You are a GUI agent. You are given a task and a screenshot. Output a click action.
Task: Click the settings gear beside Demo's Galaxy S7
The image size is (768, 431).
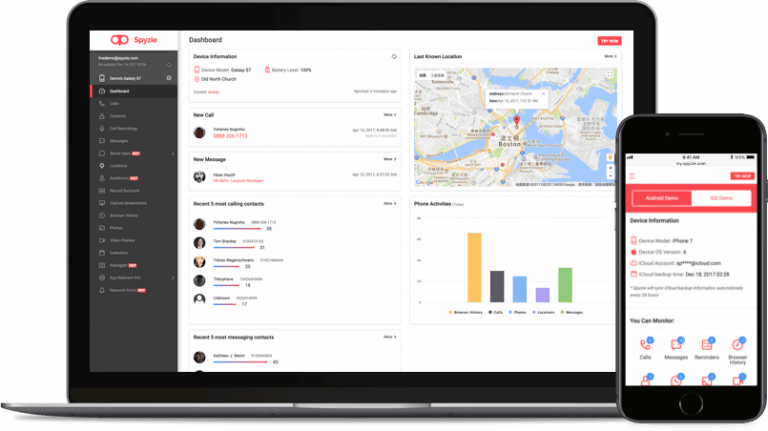(169, 78)
